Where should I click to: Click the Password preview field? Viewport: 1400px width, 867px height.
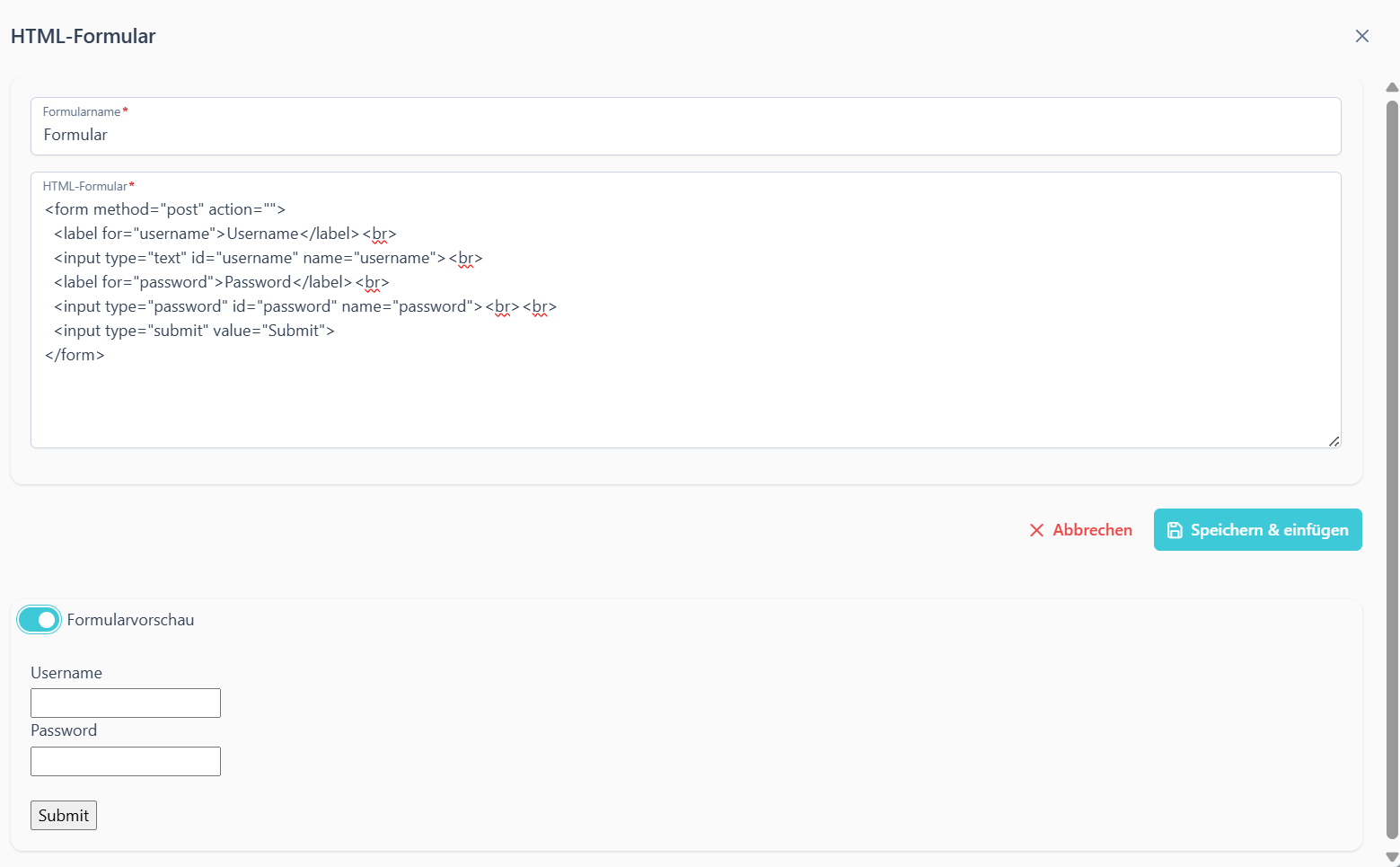coord(126,761)
